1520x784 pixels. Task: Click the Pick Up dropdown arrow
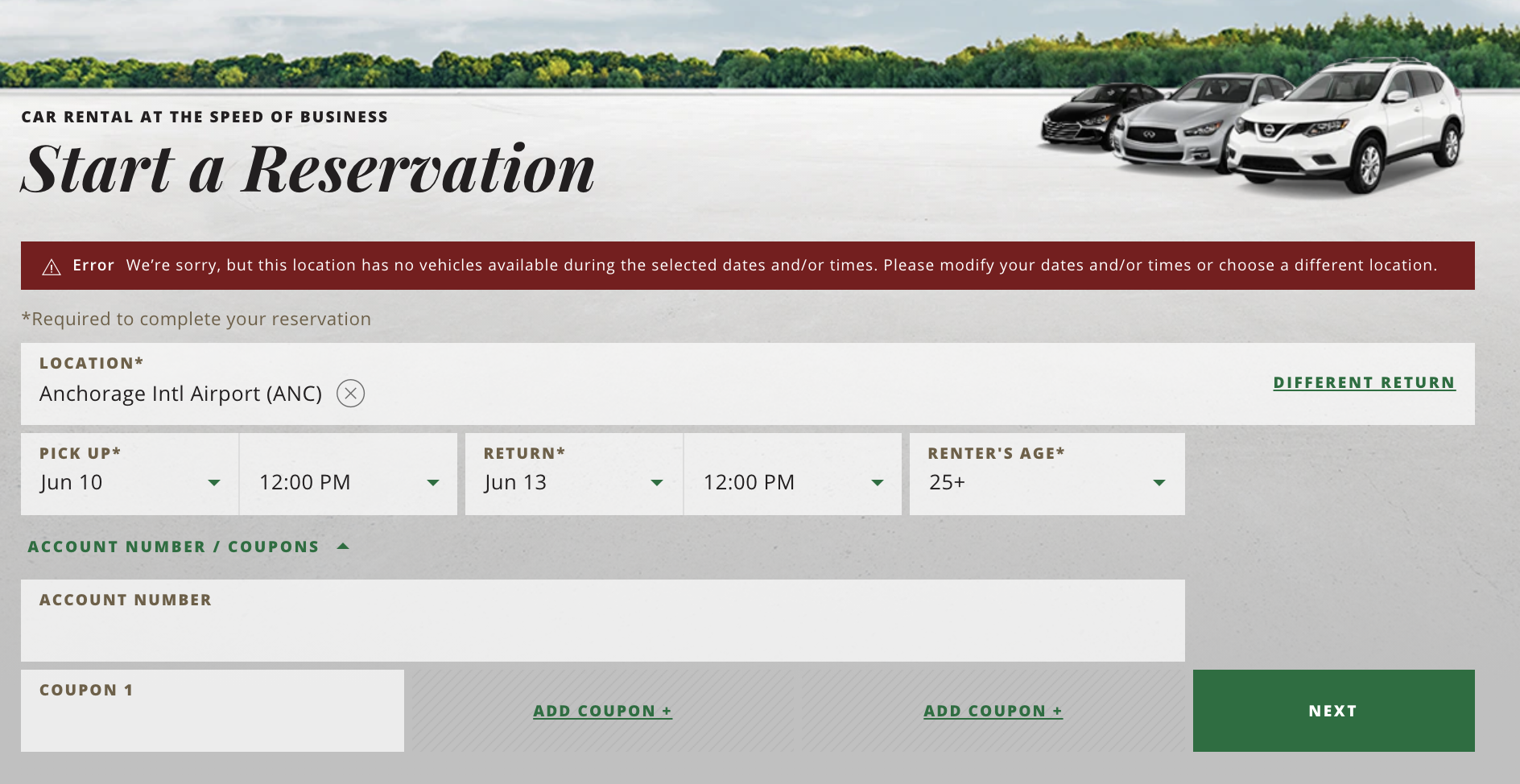click(x=213, y=484)
